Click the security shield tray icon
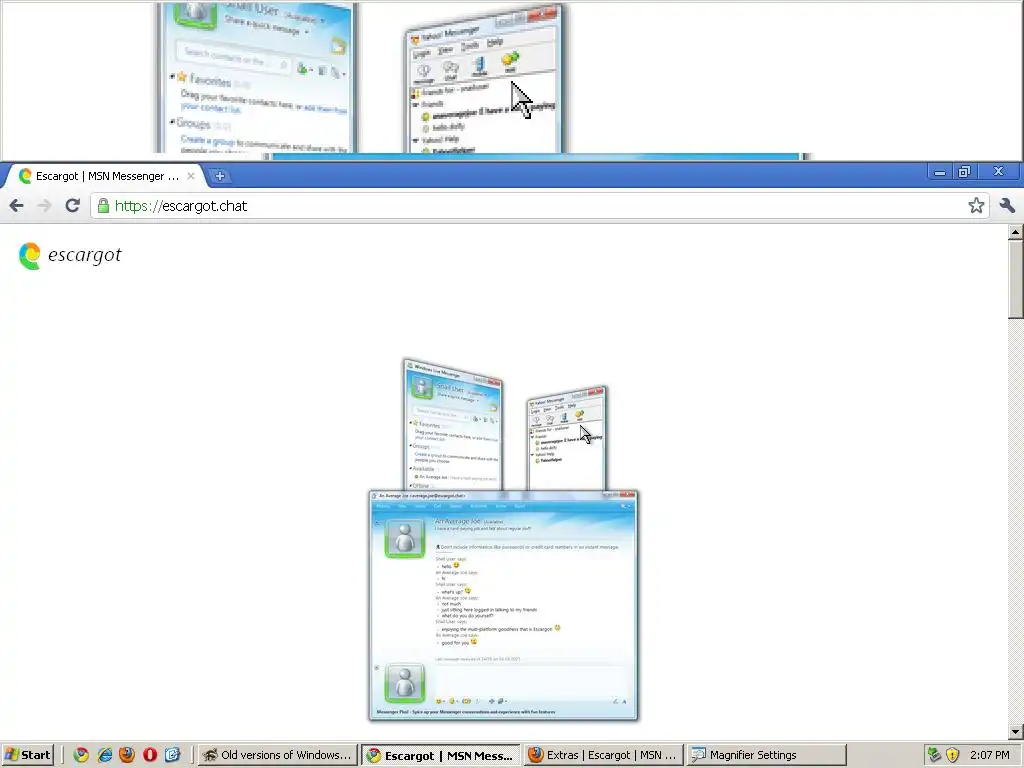1024x768 pixels. [x=953, y=755]
